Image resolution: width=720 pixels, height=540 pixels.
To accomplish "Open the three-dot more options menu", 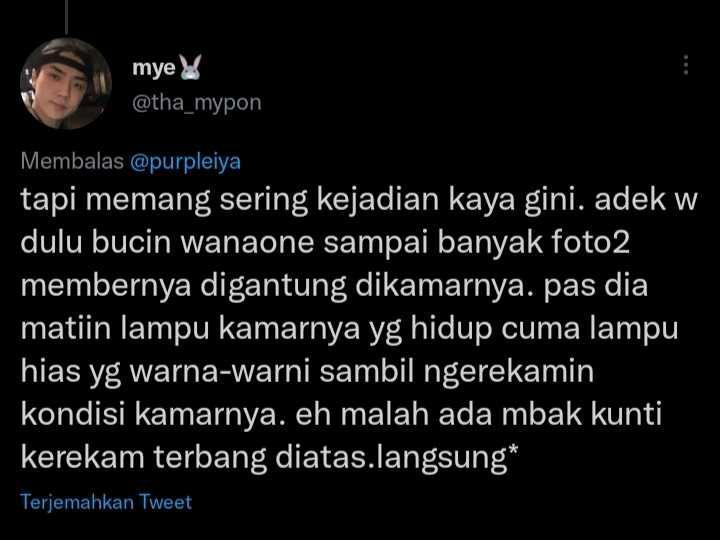I will (x=686, y=65).
